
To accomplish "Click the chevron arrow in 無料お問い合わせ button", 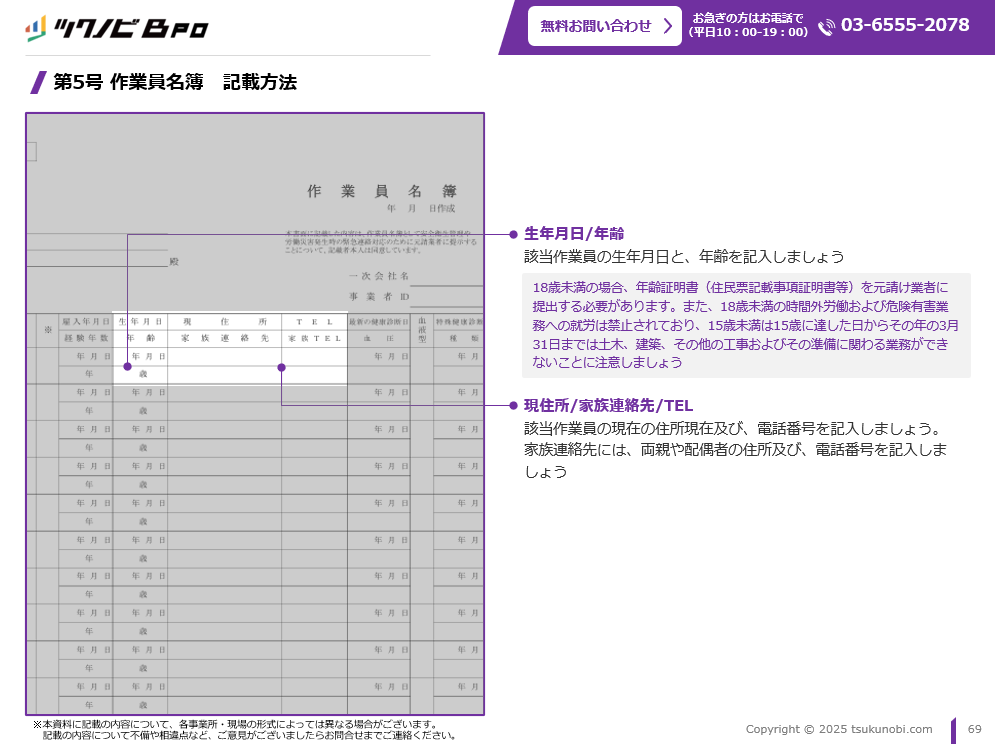I will pyautogui.click(x=668, y=26).
